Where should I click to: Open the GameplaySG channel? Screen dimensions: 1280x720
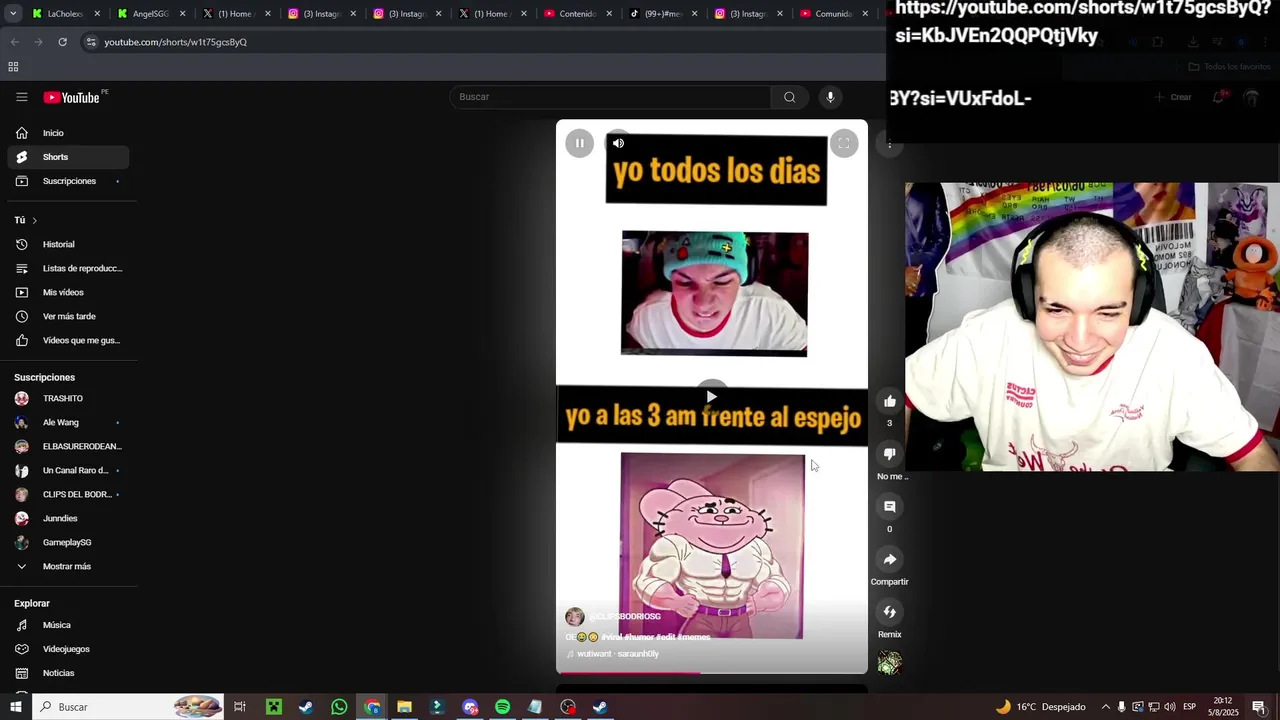point(68,542)
